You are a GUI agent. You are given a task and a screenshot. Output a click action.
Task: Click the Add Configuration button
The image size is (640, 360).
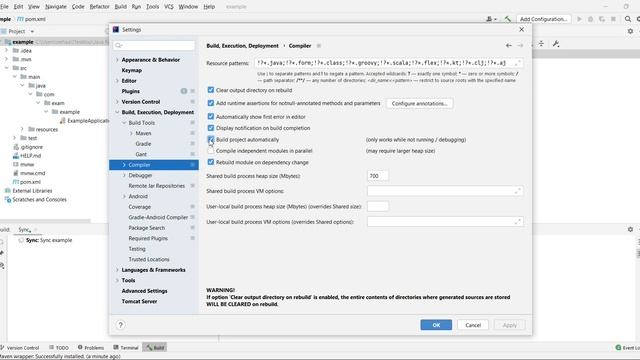coord(543,19)
